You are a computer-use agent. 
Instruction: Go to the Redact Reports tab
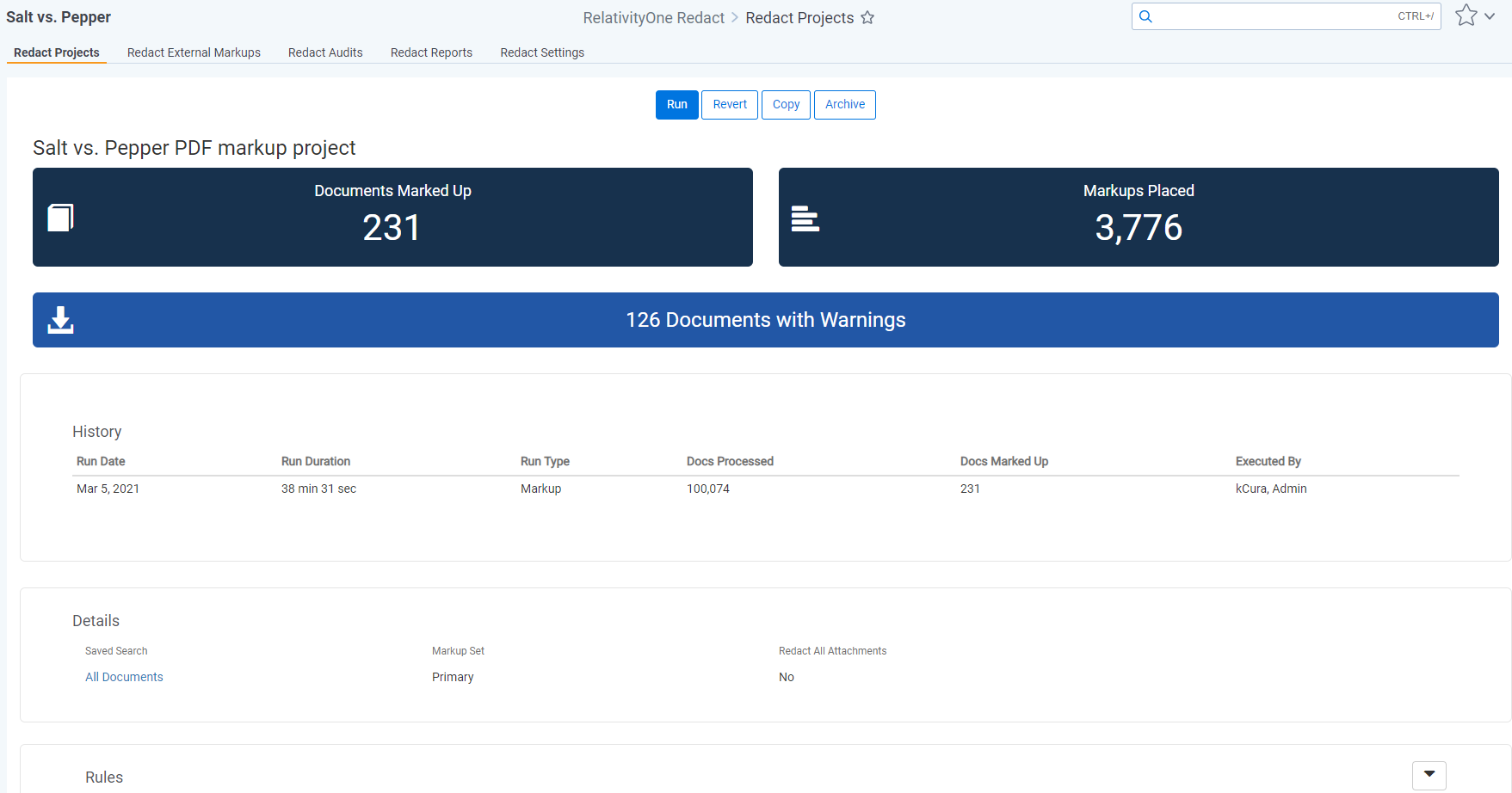(431, 52)
